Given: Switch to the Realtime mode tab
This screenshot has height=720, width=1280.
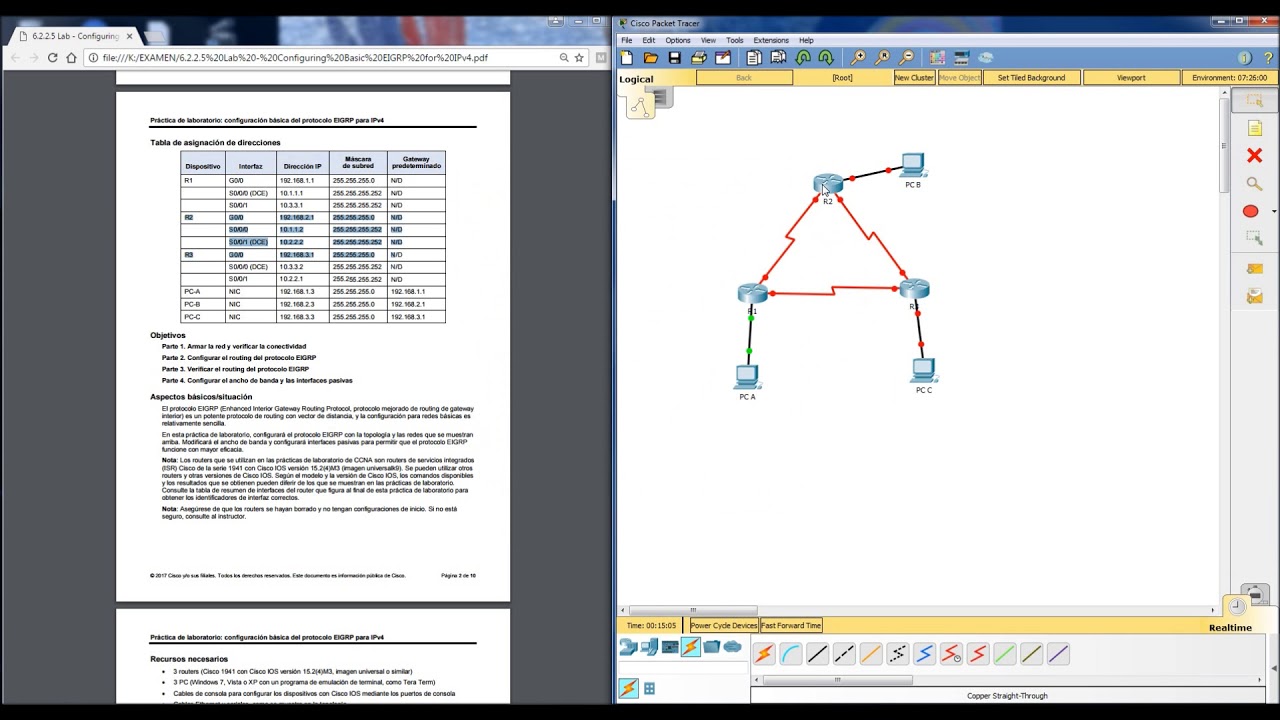Looking at the screenshot, I should [x=1230, y=627].
